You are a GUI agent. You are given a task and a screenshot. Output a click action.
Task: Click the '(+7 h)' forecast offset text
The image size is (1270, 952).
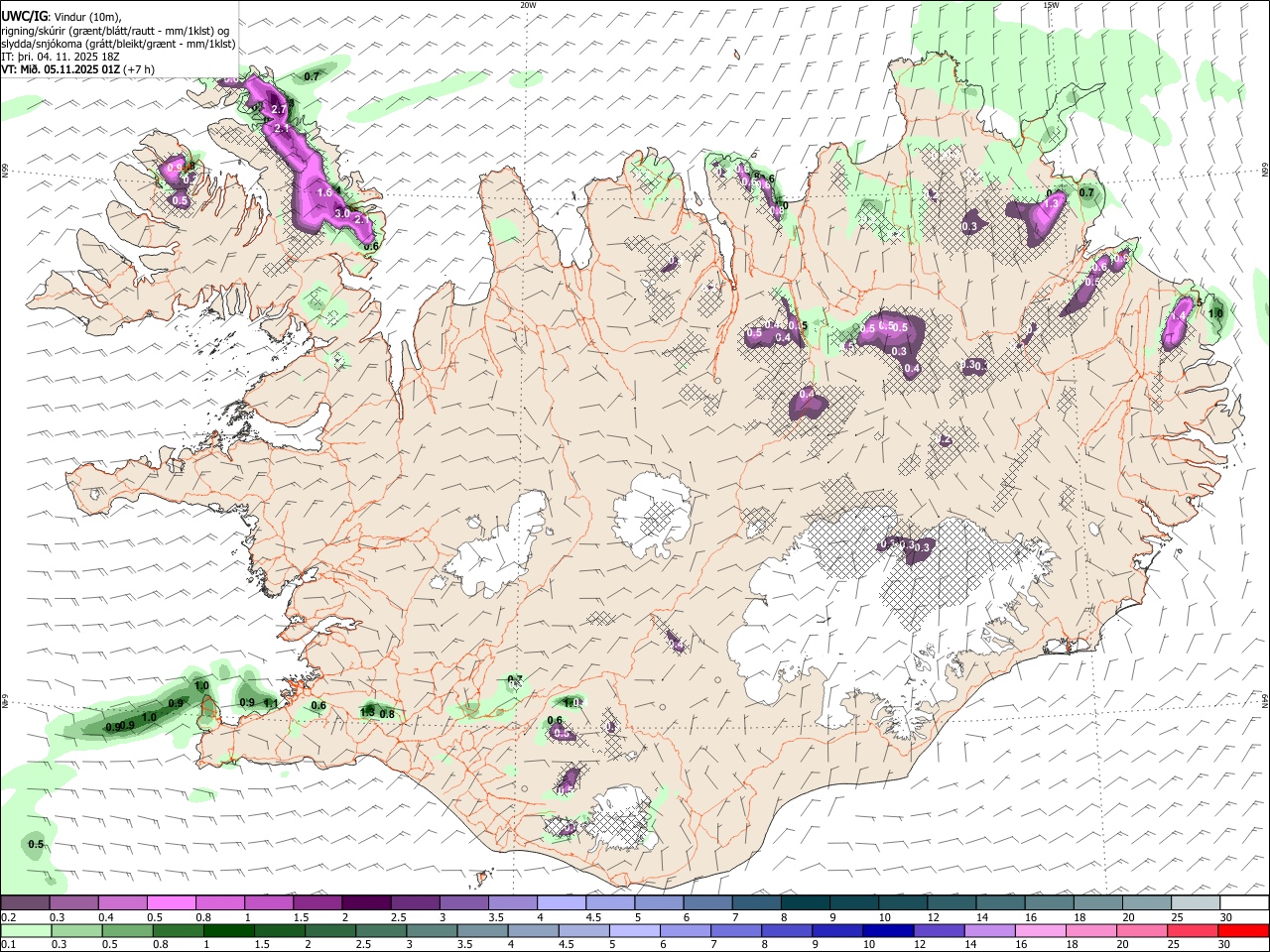tap(140, 69)
